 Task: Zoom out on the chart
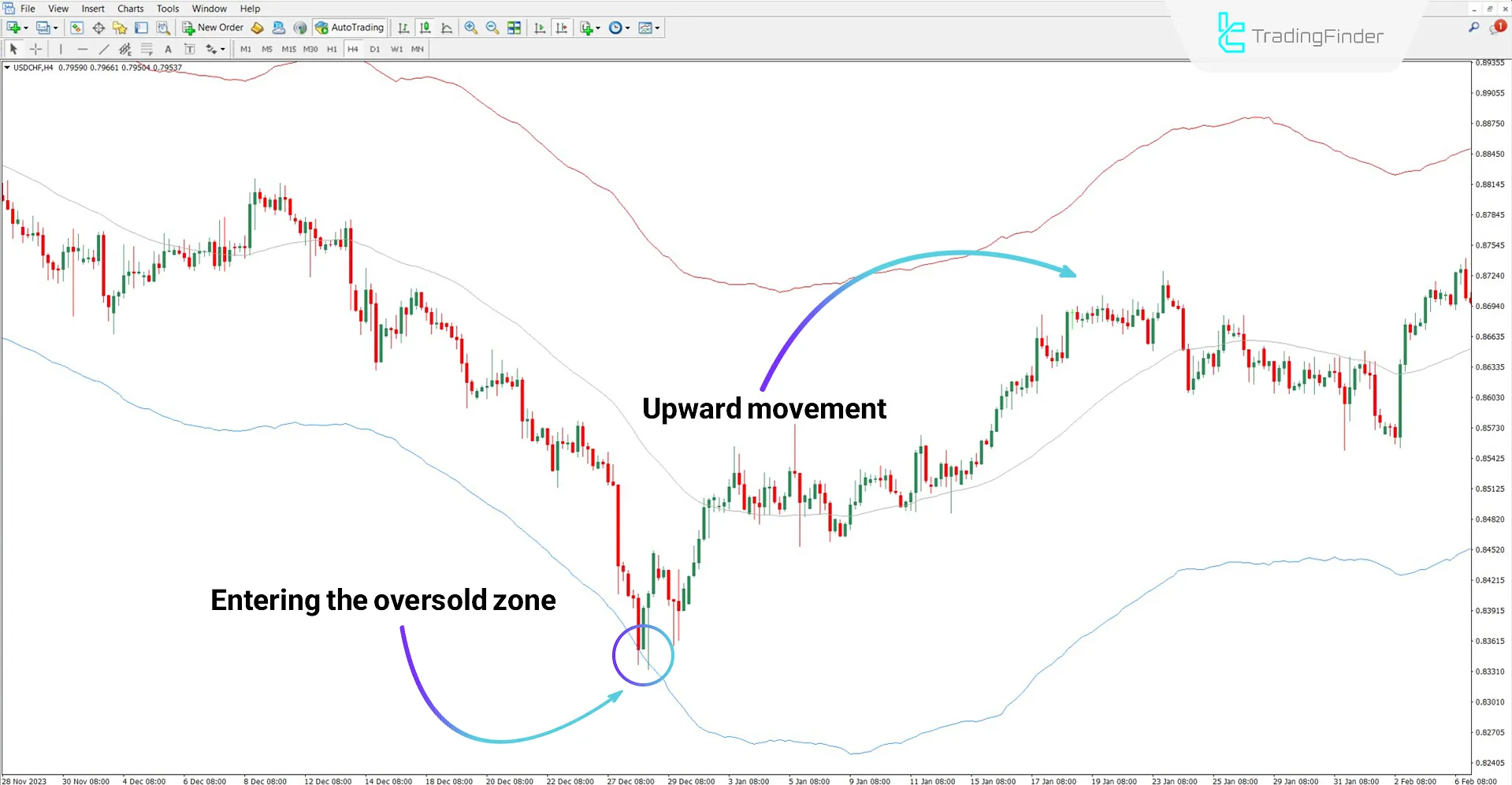tap(492, 28)
